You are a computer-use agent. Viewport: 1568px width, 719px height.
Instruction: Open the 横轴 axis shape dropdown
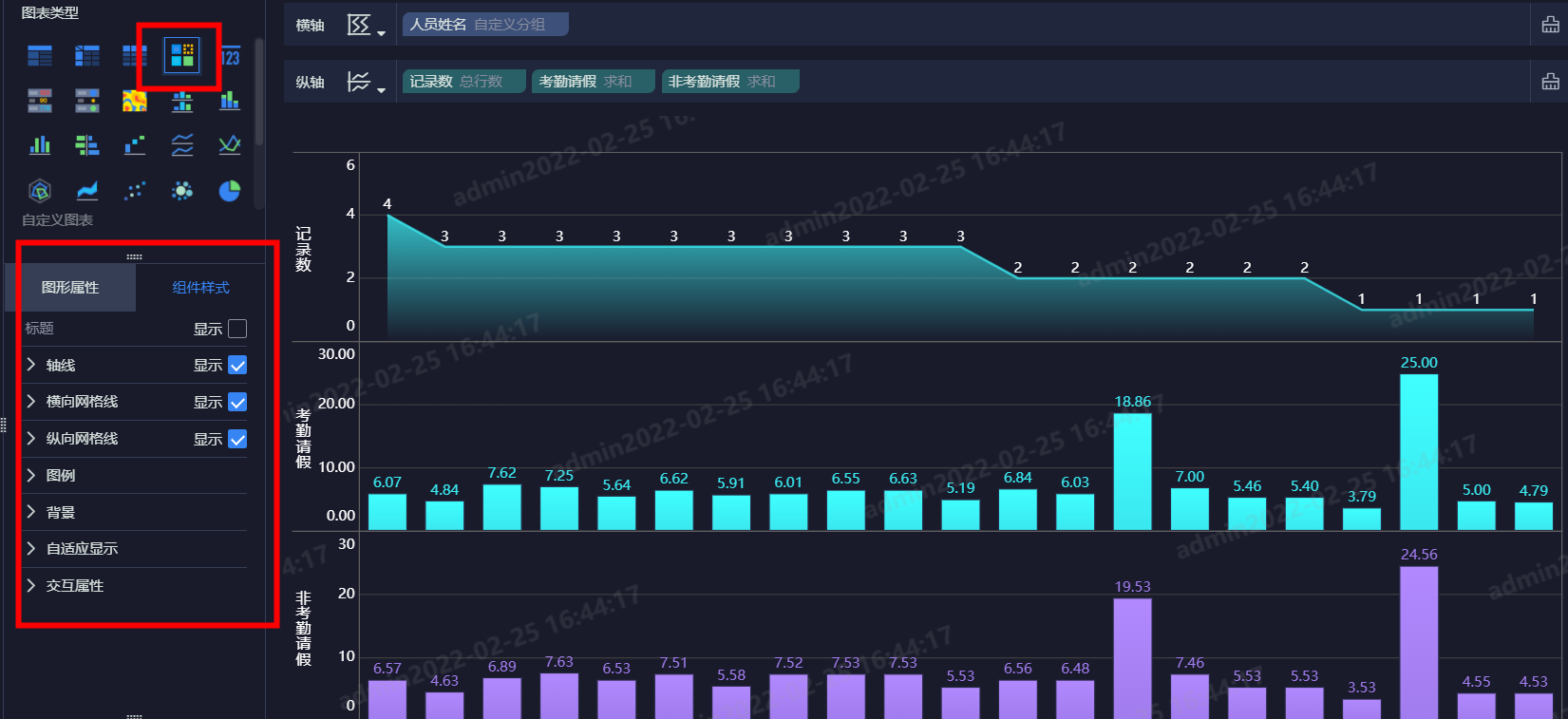(x=366, y=26)
